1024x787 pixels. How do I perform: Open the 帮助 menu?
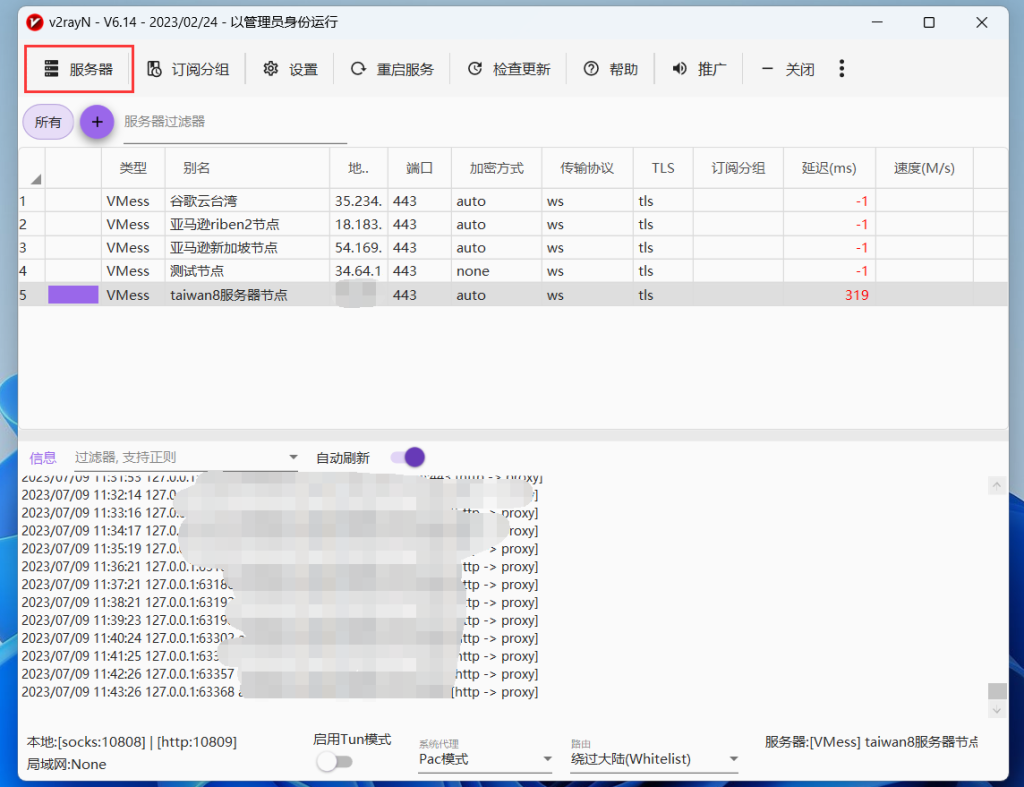[x=611, y=69]
